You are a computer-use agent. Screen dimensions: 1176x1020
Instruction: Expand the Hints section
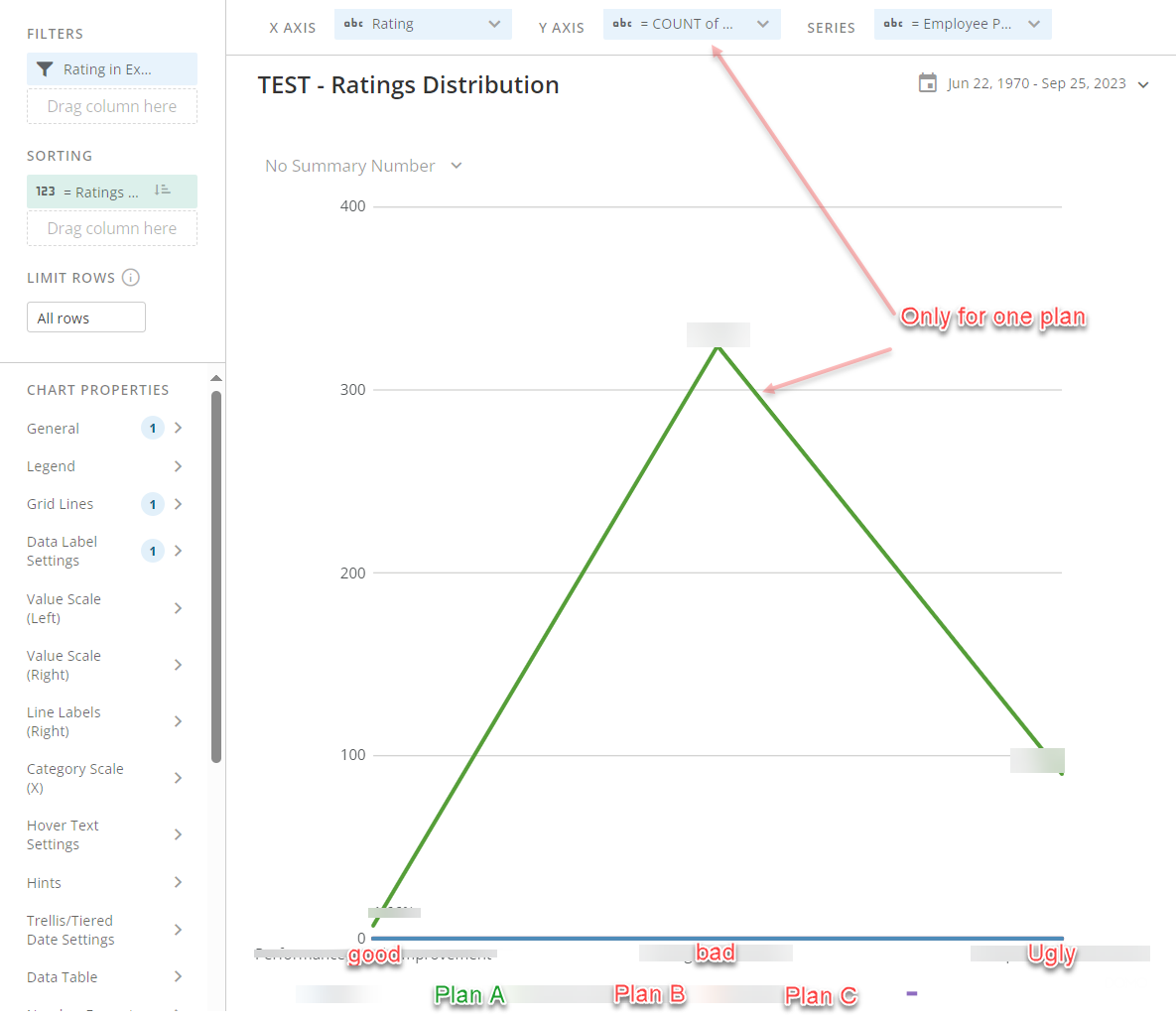click(178, 882)
